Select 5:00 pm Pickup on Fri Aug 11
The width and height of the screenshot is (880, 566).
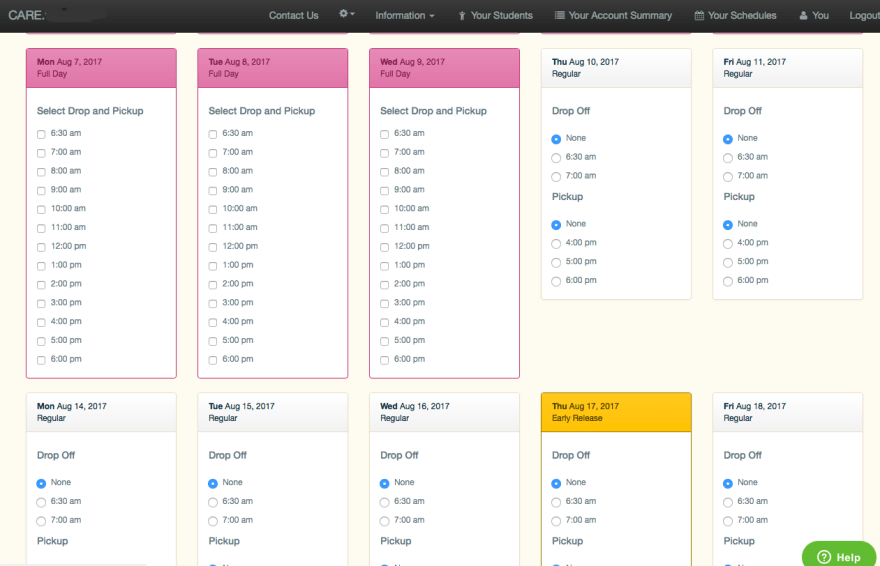pyautogui.click(x=728, y=262)
